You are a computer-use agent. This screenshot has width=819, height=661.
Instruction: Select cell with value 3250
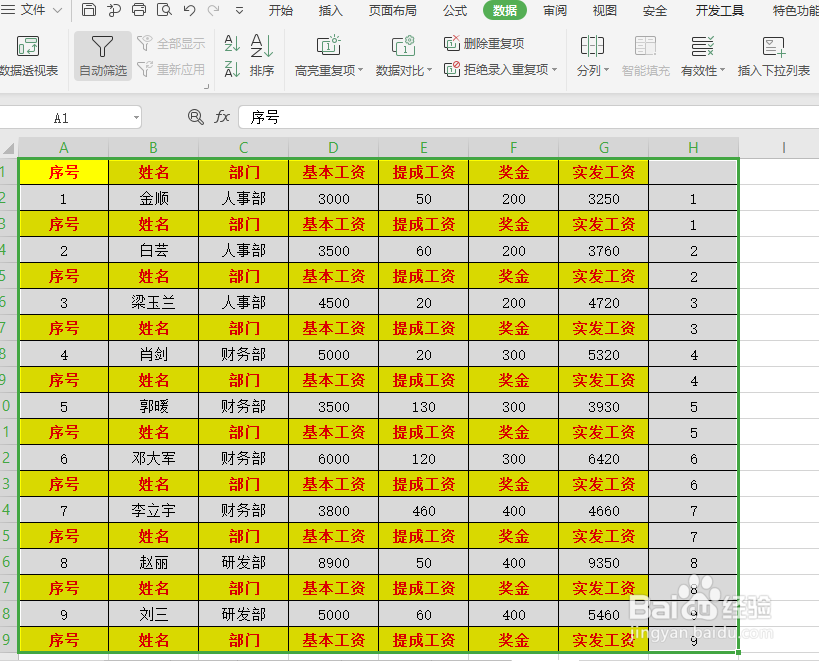click(604, 198)
